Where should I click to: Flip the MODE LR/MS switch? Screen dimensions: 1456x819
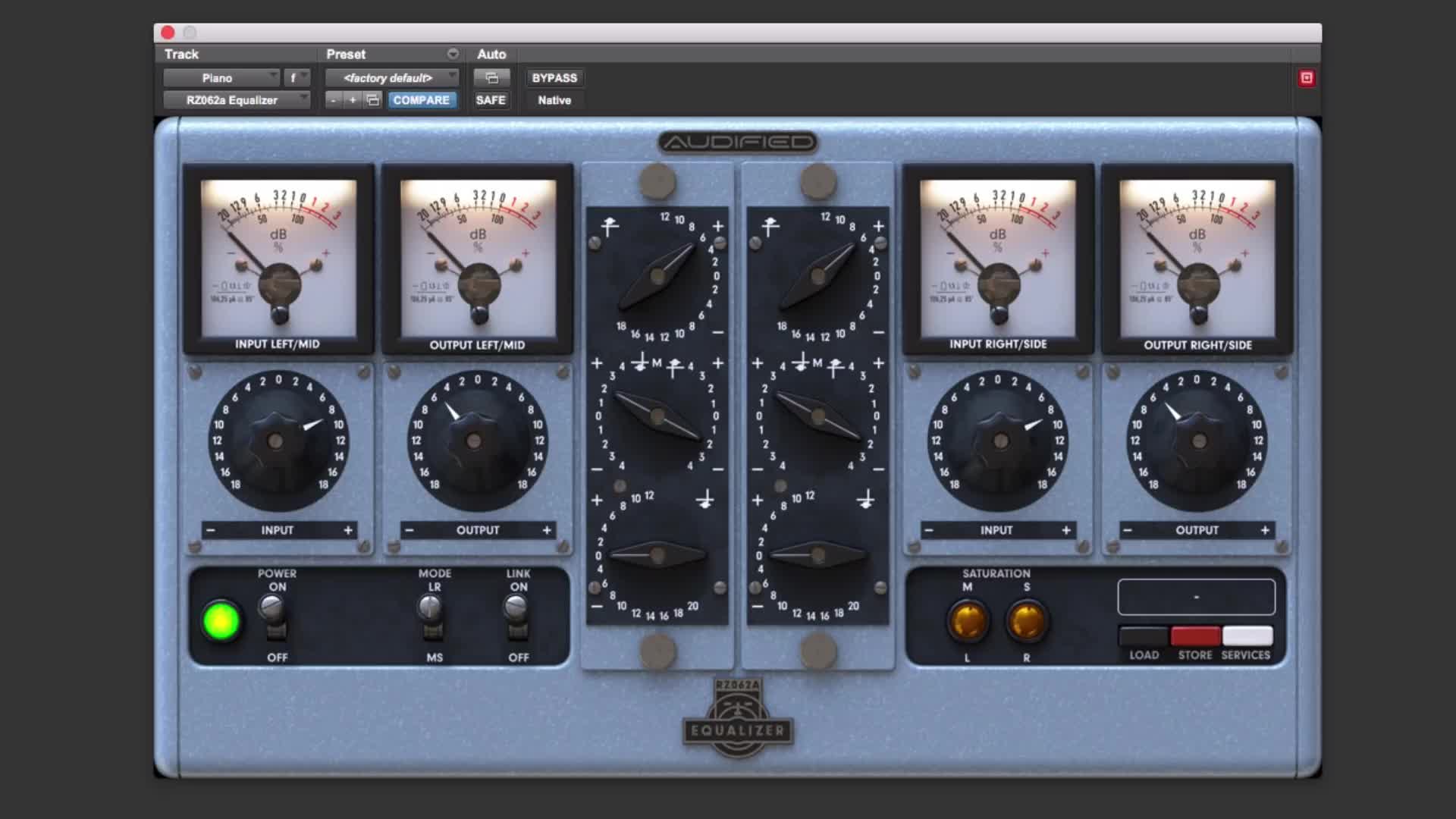pyautogui.click(x=431, y=616)
